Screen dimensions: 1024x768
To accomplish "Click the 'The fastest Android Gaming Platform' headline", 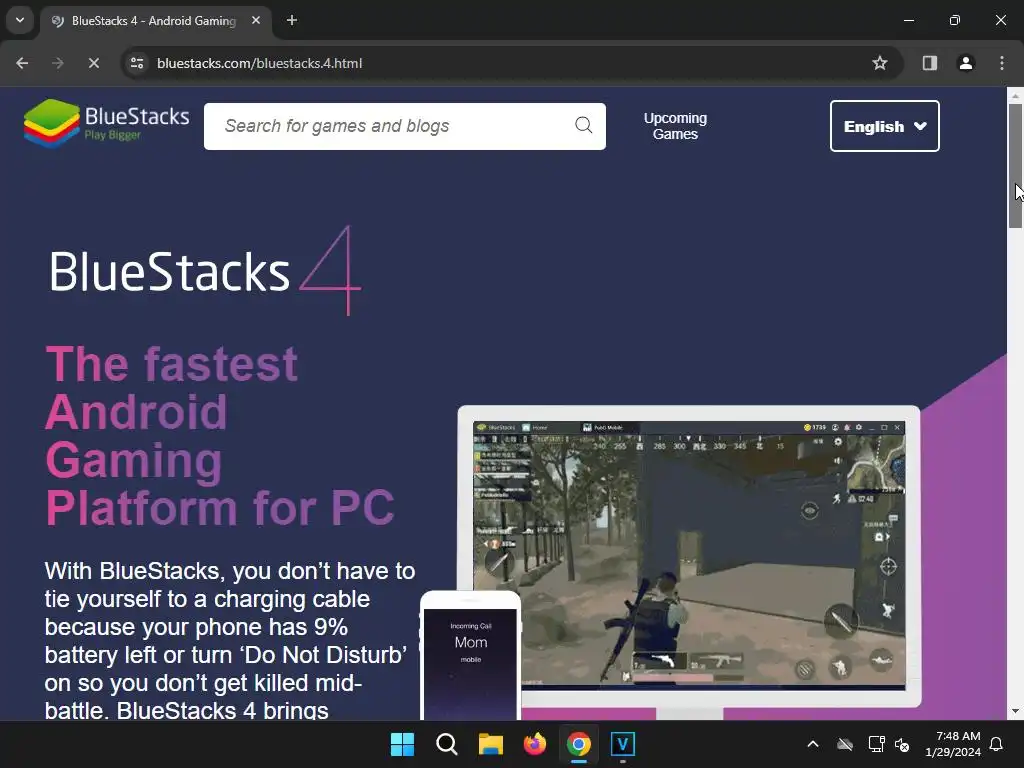I will [220, 436].
